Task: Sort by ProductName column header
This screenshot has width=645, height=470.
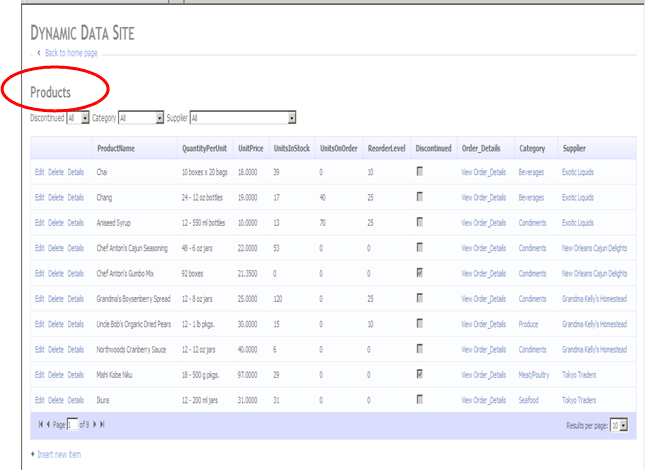Action: [116, 148]
